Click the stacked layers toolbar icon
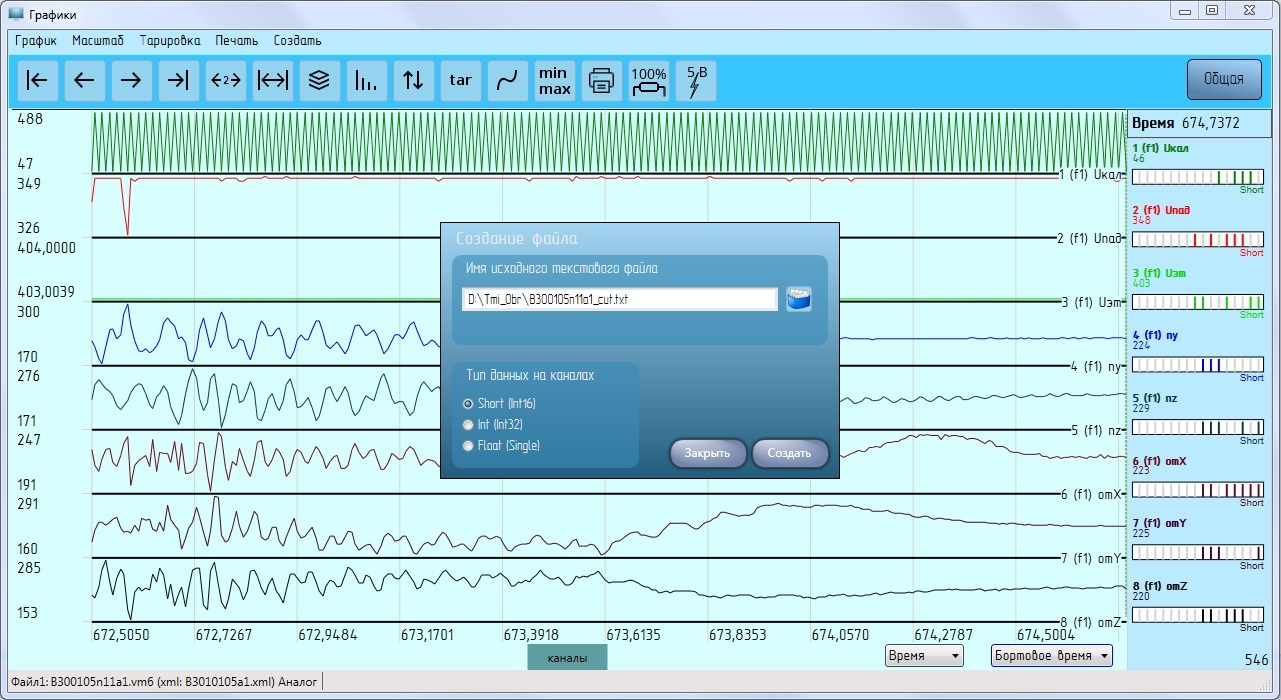The image size is (1281, 700). (x=319, y=81)
